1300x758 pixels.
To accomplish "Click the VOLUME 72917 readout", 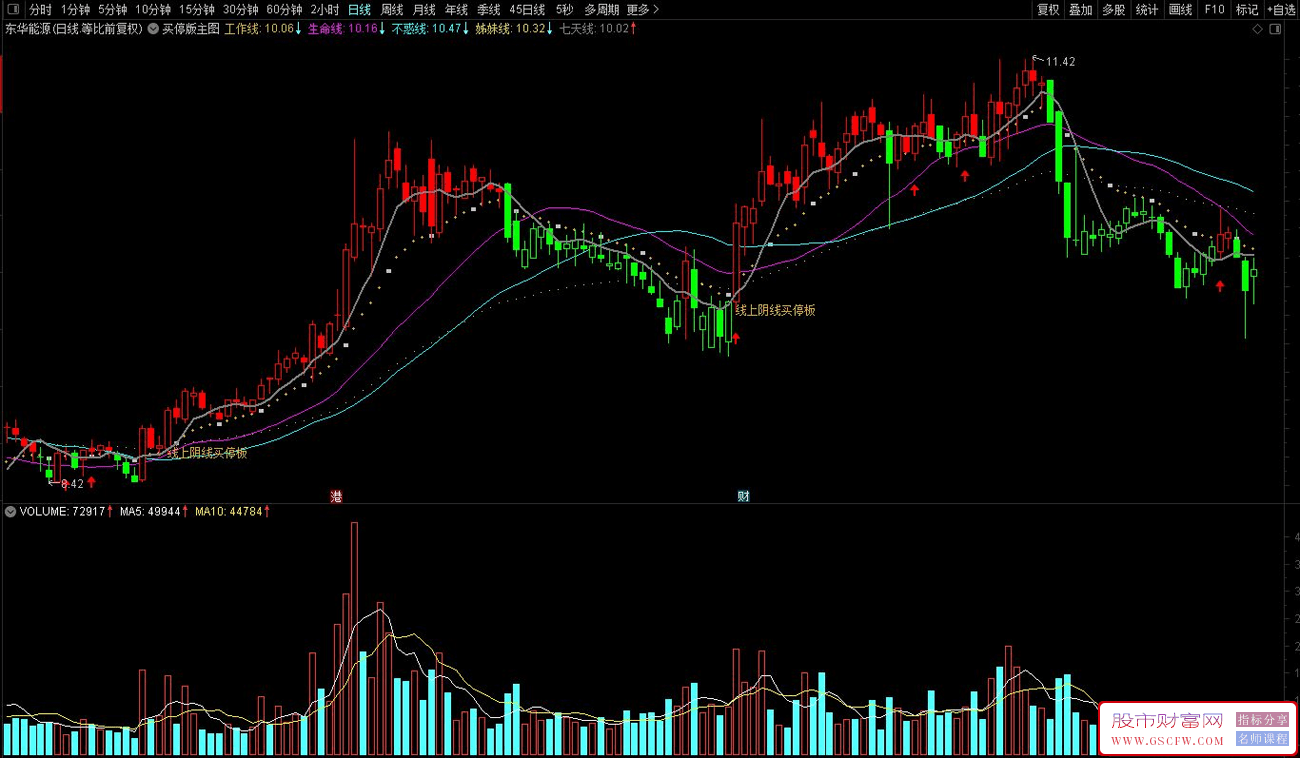I will coord(66,512).
